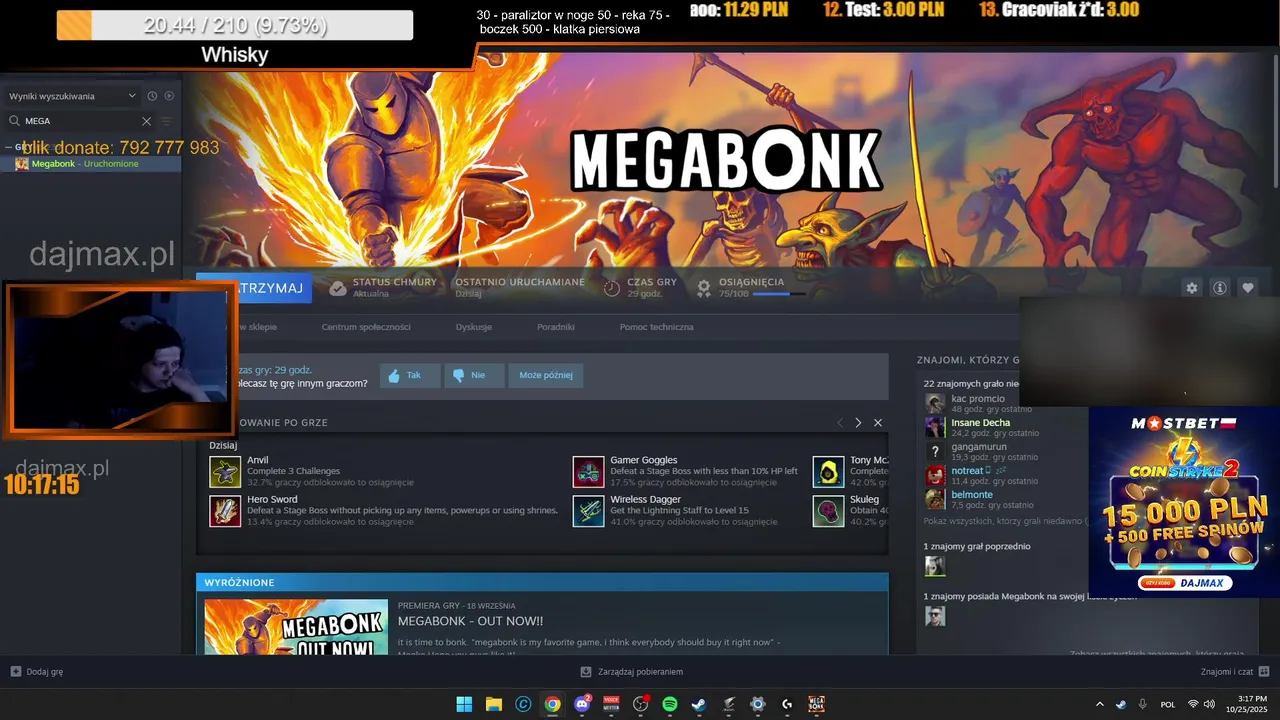Click Status chmury cloud status

coord(383,288)
